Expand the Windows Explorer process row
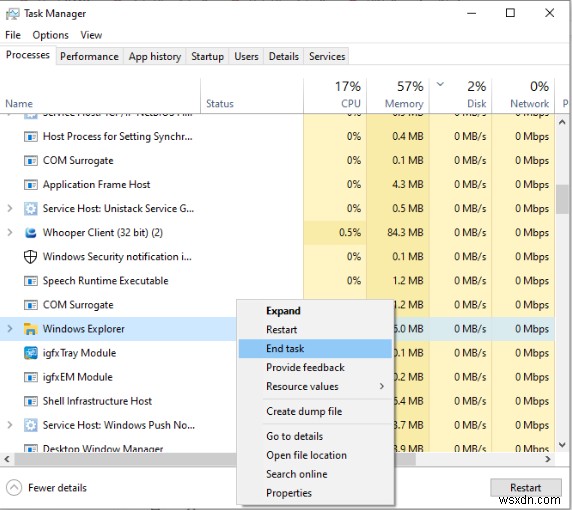The image size is (572, 510). click(10, 329)
